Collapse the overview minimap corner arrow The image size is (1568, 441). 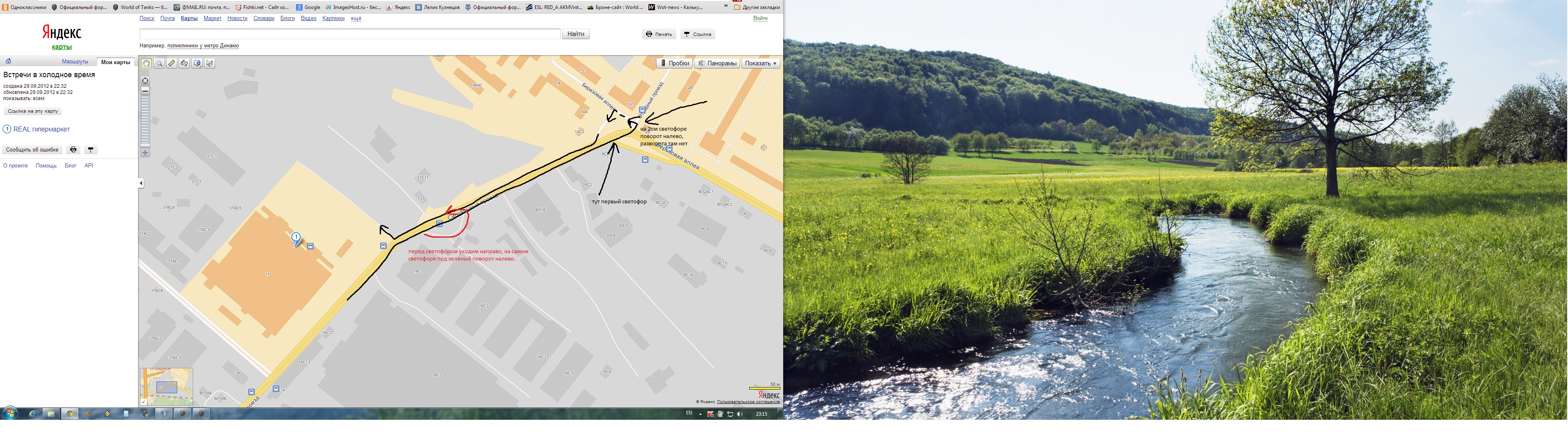[x=144, y=401]
